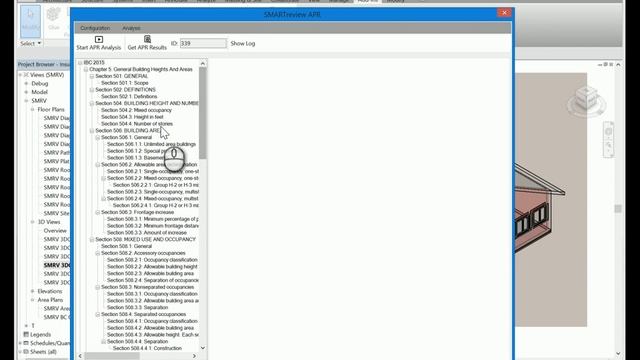Click the navigation wheel icon in 3D view

[608, 131]
